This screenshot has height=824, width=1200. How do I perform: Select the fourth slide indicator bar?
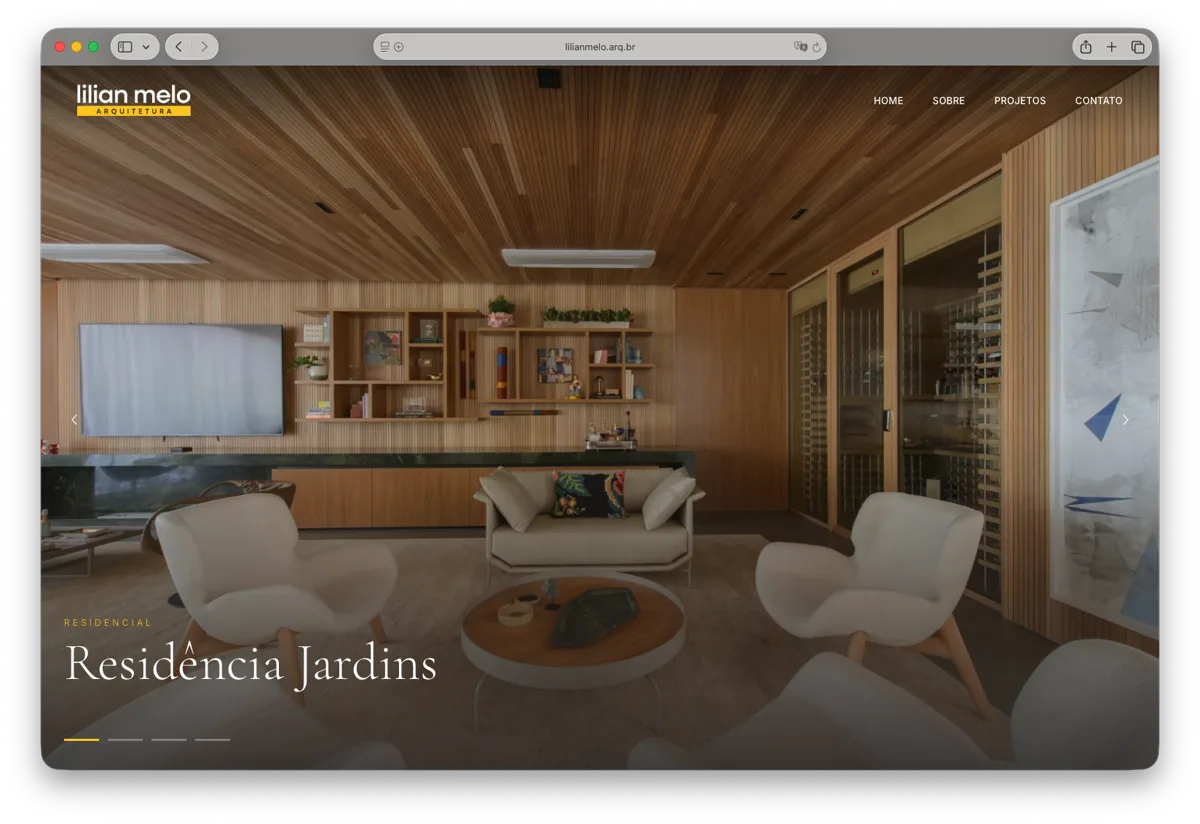pyautogui.click(x=212, y=740)
